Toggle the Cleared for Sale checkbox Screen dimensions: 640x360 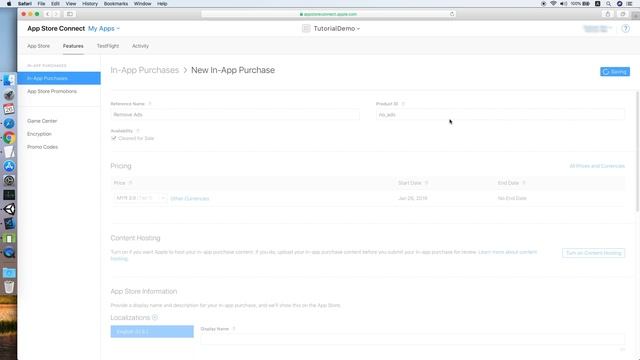tap(113, 138)
